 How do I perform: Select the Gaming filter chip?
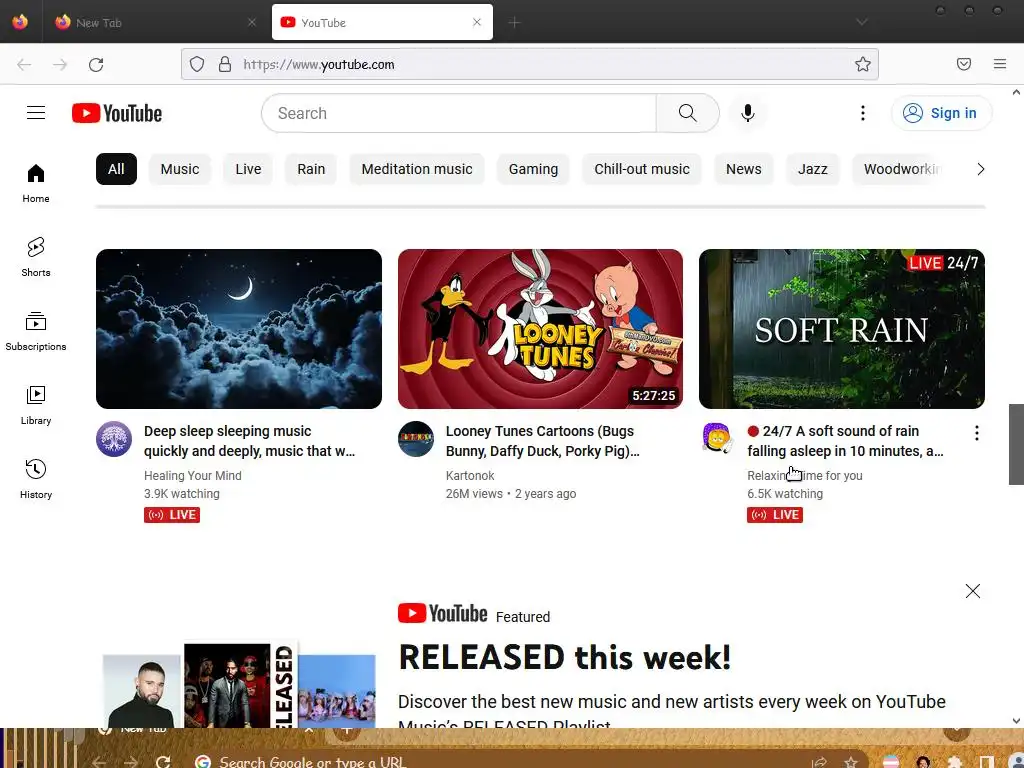coord(533,169)
